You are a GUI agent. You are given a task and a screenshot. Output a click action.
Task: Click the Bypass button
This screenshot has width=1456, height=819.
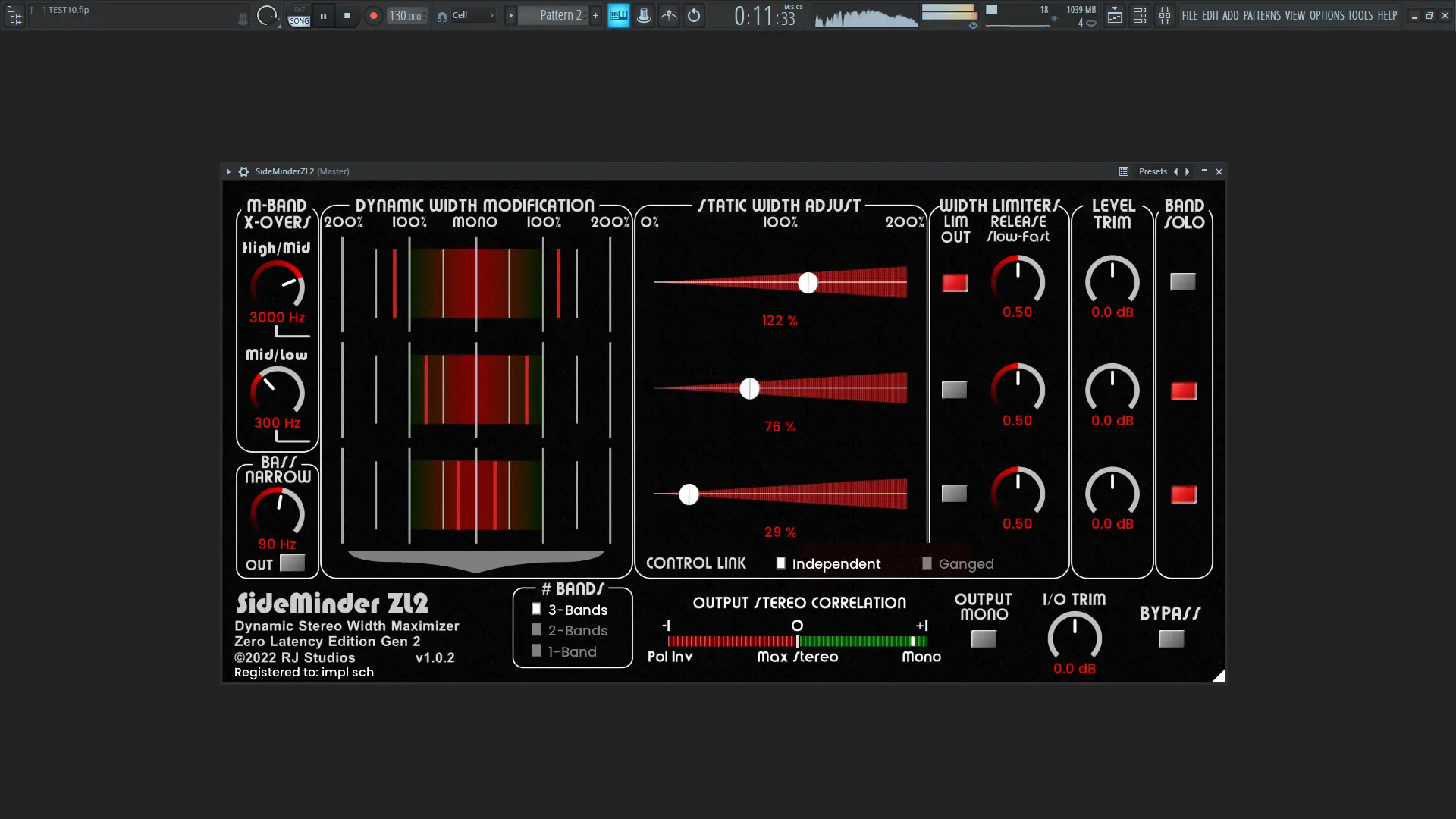click(x=1171, y=639)
